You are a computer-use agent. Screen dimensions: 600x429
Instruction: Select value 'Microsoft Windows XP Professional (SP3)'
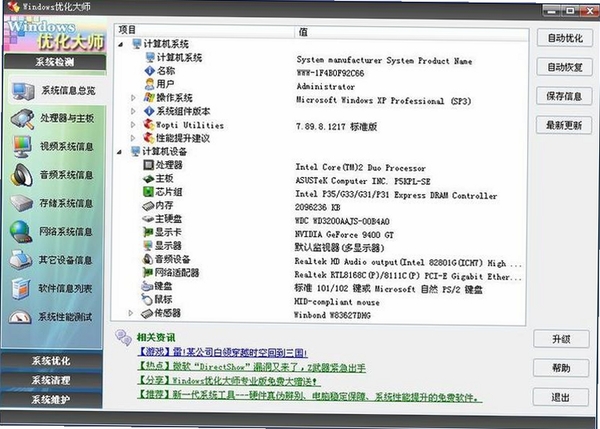384,101
